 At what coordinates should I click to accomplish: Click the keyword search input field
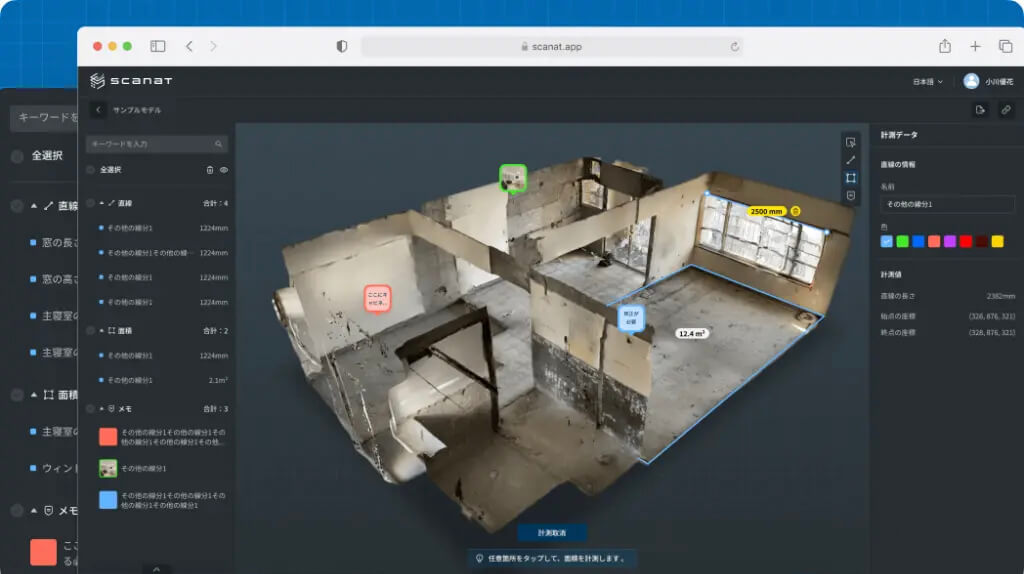pos(150,144)
